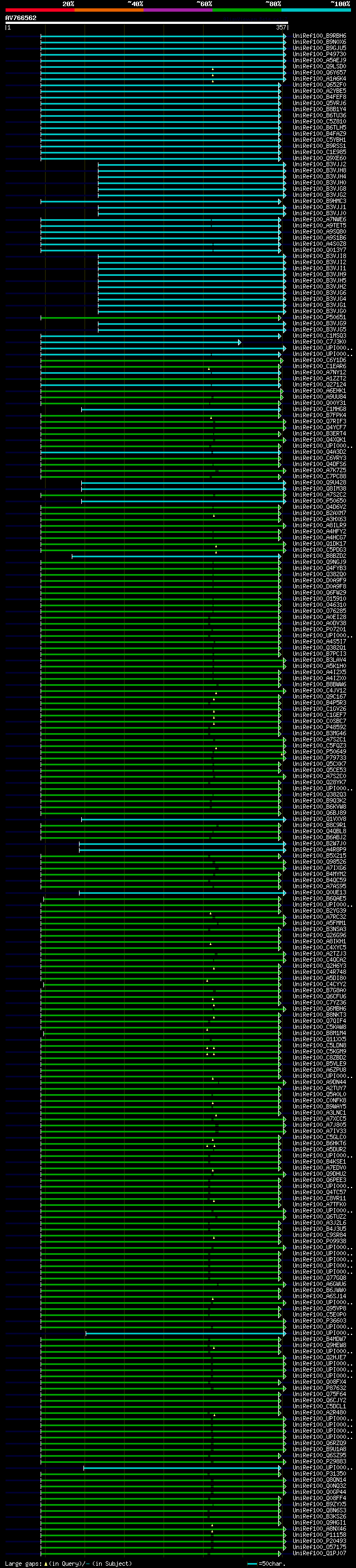Click the red ~20% identity legend segment

coord(39,10)
